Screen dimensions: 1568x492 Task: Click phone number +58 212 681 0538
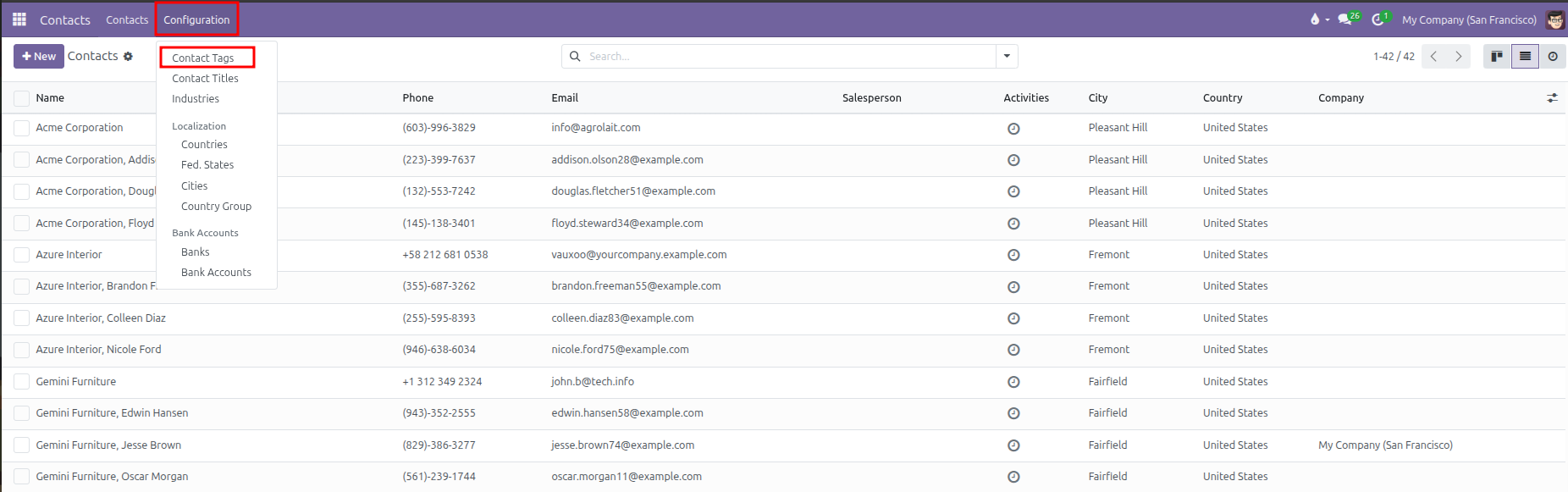(445, 255)
